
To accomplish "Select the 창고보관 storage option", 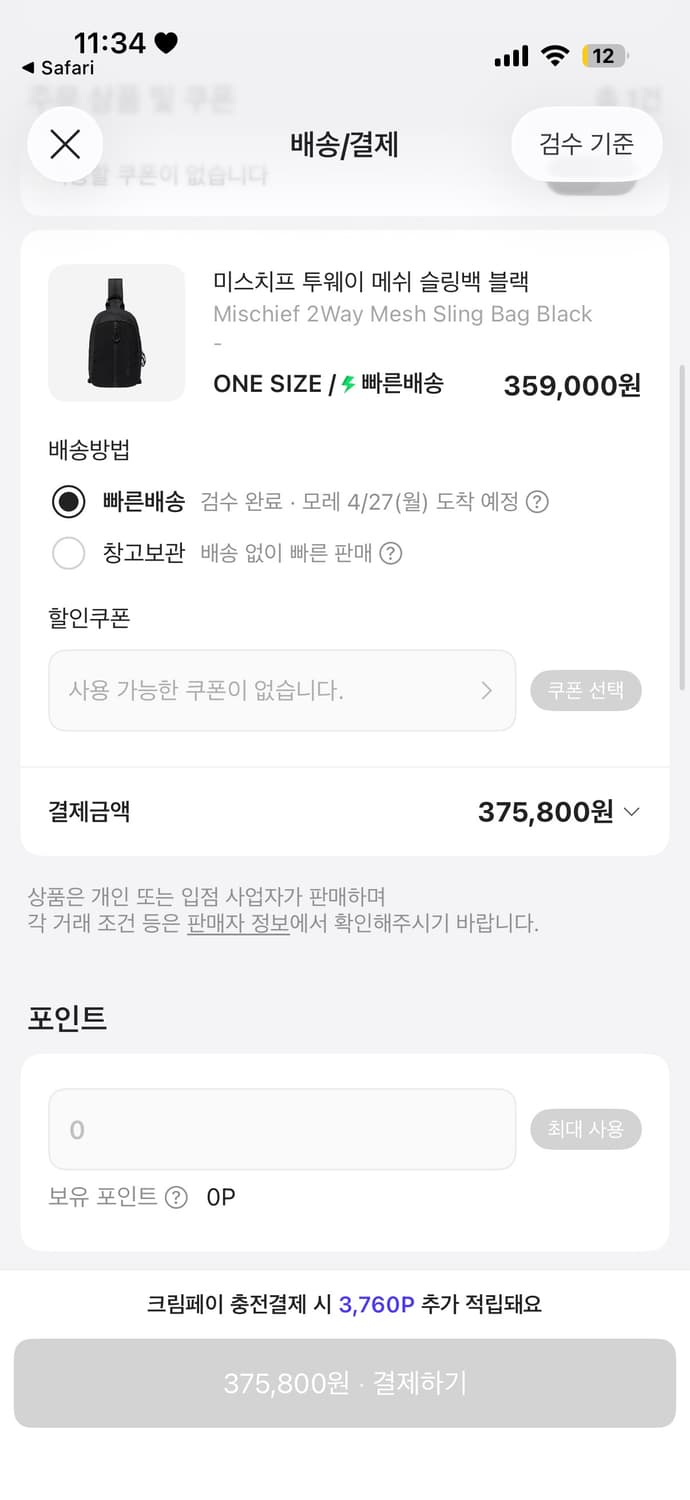I will (68, 552).
